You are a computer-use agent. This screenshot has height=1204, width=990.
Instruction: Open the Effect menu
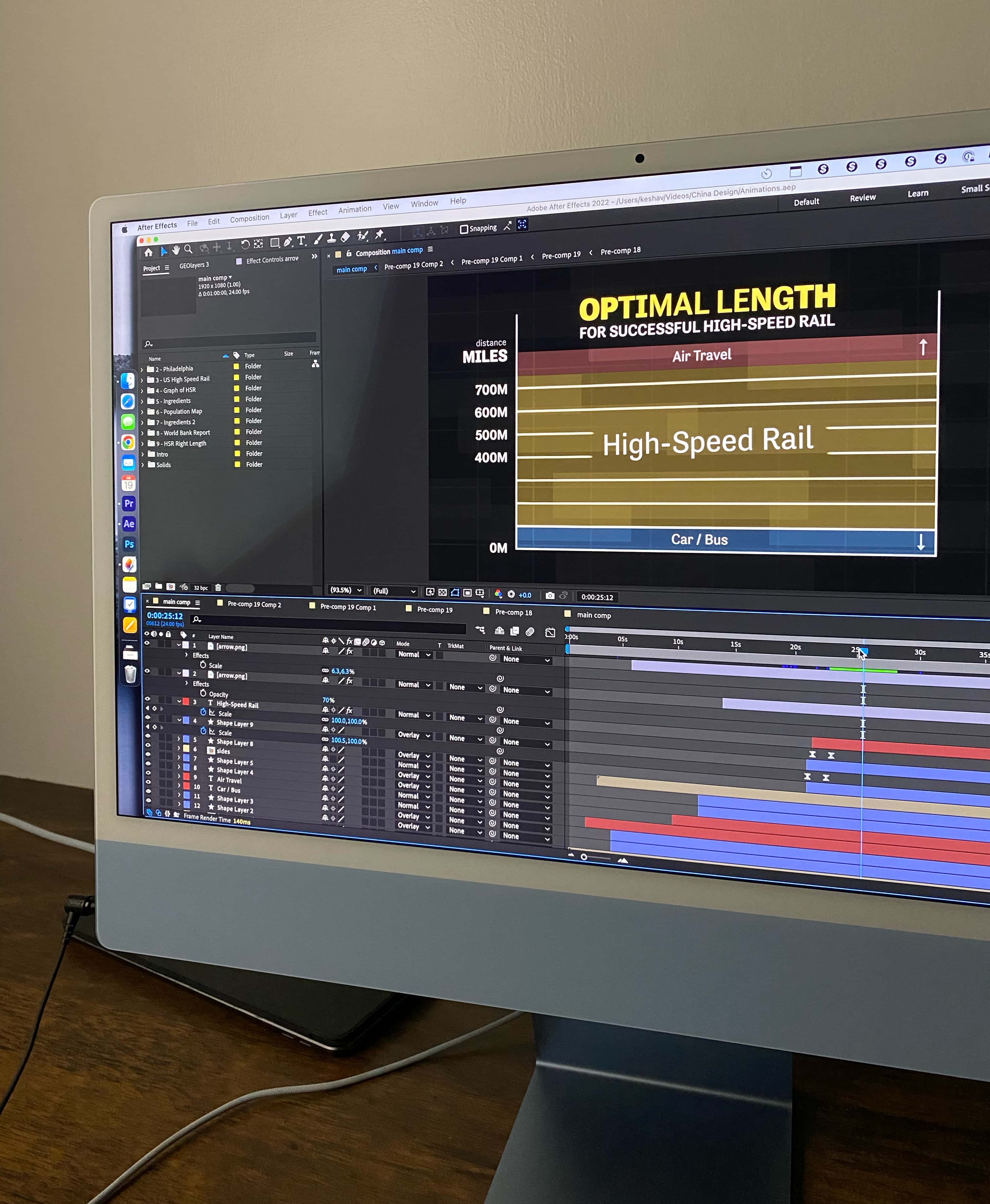point(318,213)
